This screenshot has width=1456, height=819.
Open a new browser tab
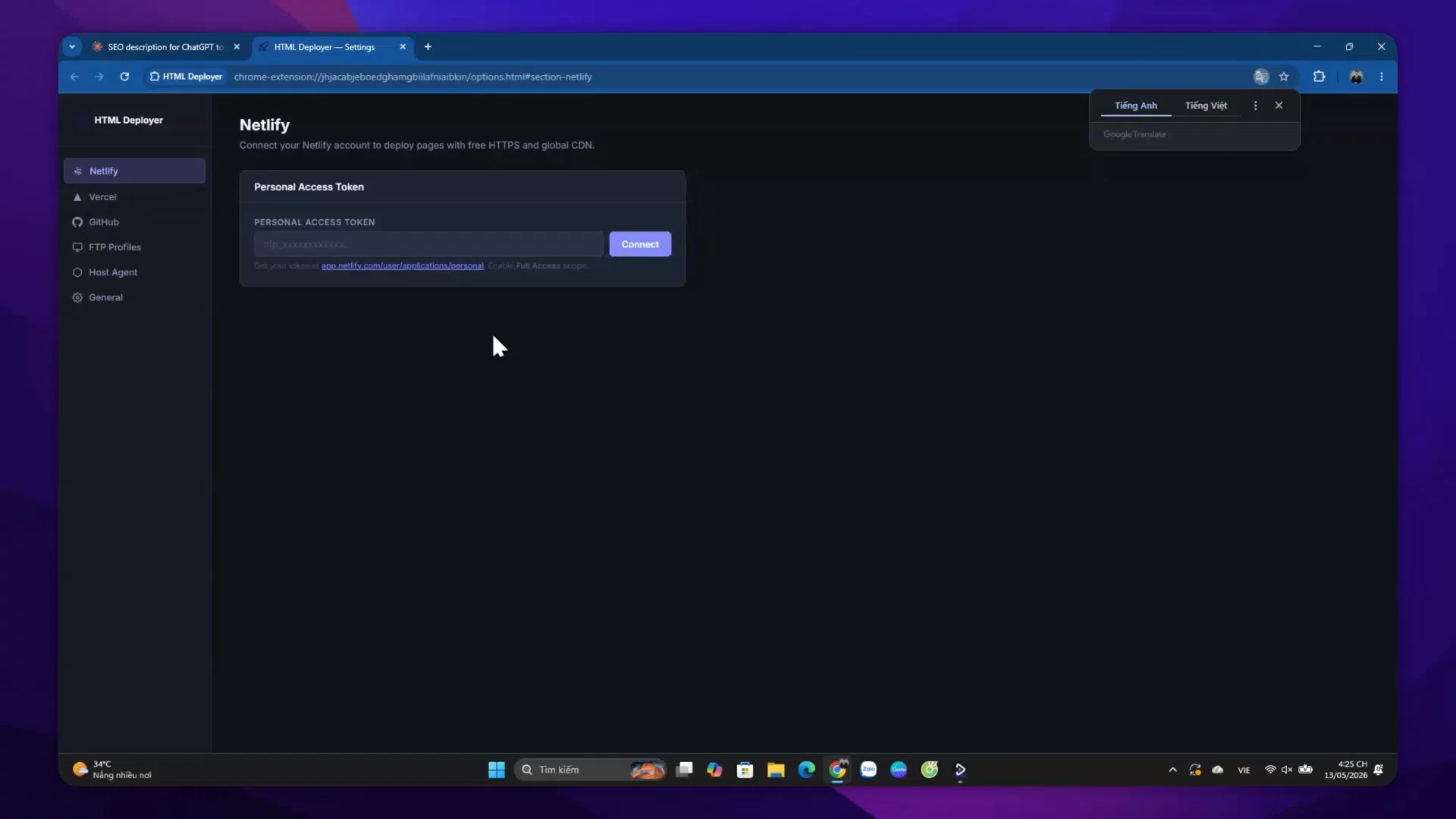tap(428, 47)
